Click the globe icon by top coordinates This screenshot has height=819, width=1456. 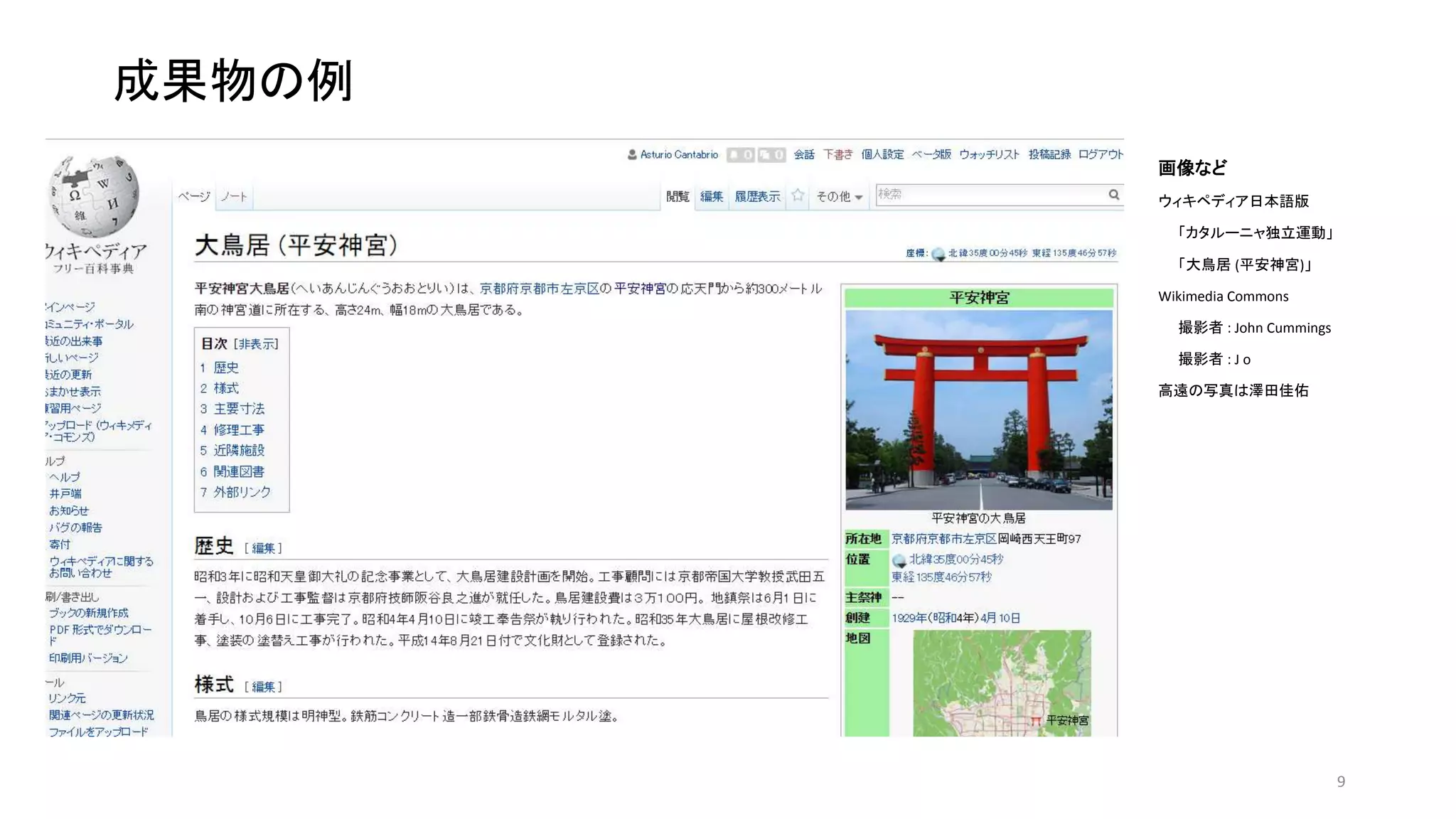pos(938,254)
